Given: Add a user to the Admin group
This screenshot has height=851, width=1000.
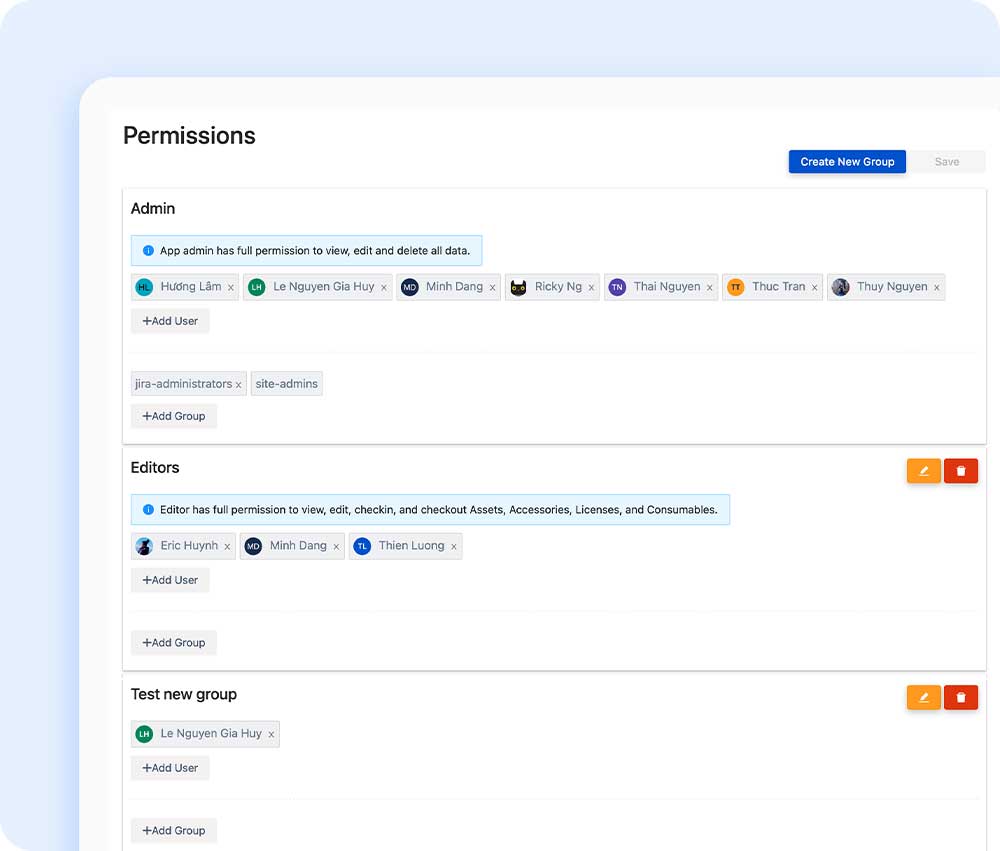Looking at the screenshot, I should [170, 321].
